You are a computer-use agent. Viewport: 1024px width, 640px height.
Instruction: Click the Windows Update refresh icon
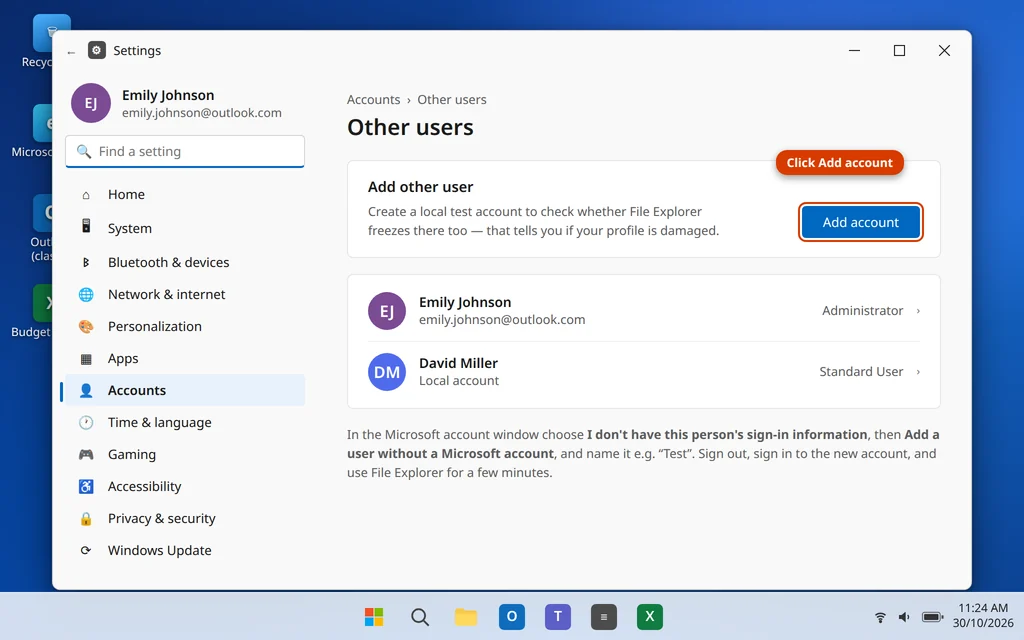pyautogui.click(x=86, y=551)
